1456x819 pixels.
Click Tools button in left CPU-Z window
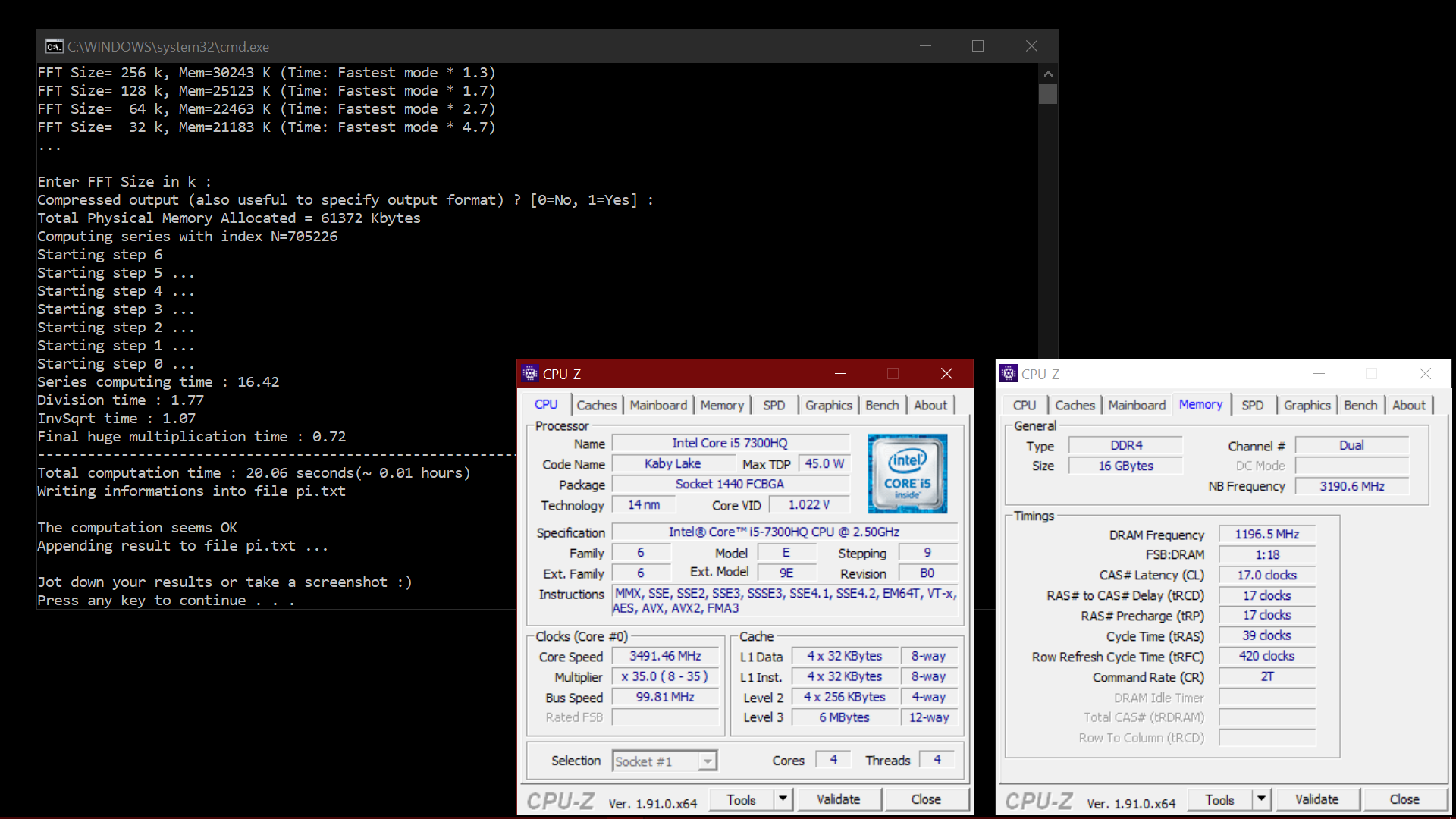click(741, 799)
